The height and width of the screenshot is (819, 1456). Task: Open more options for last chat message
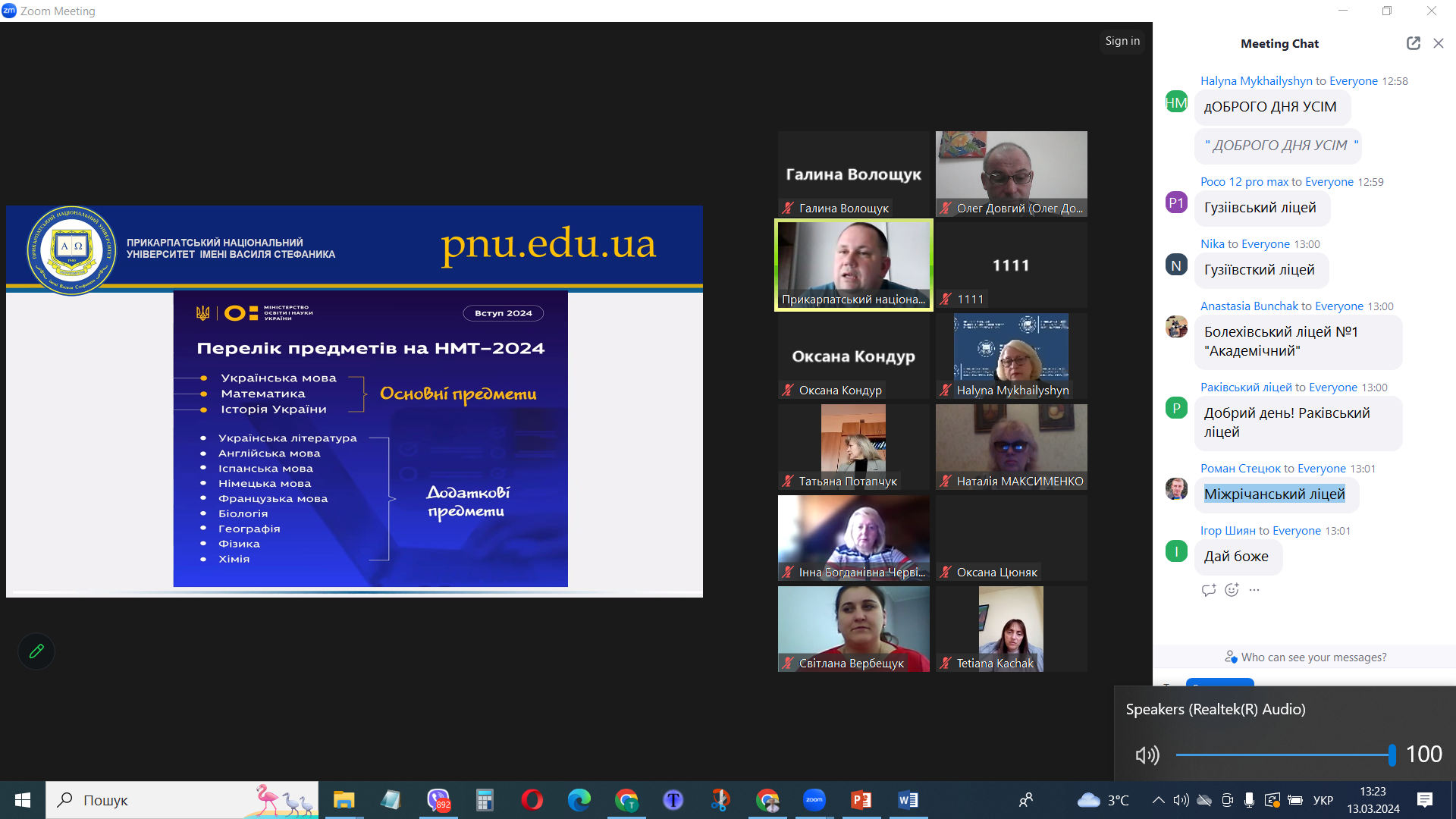(x=1254, y=590)
